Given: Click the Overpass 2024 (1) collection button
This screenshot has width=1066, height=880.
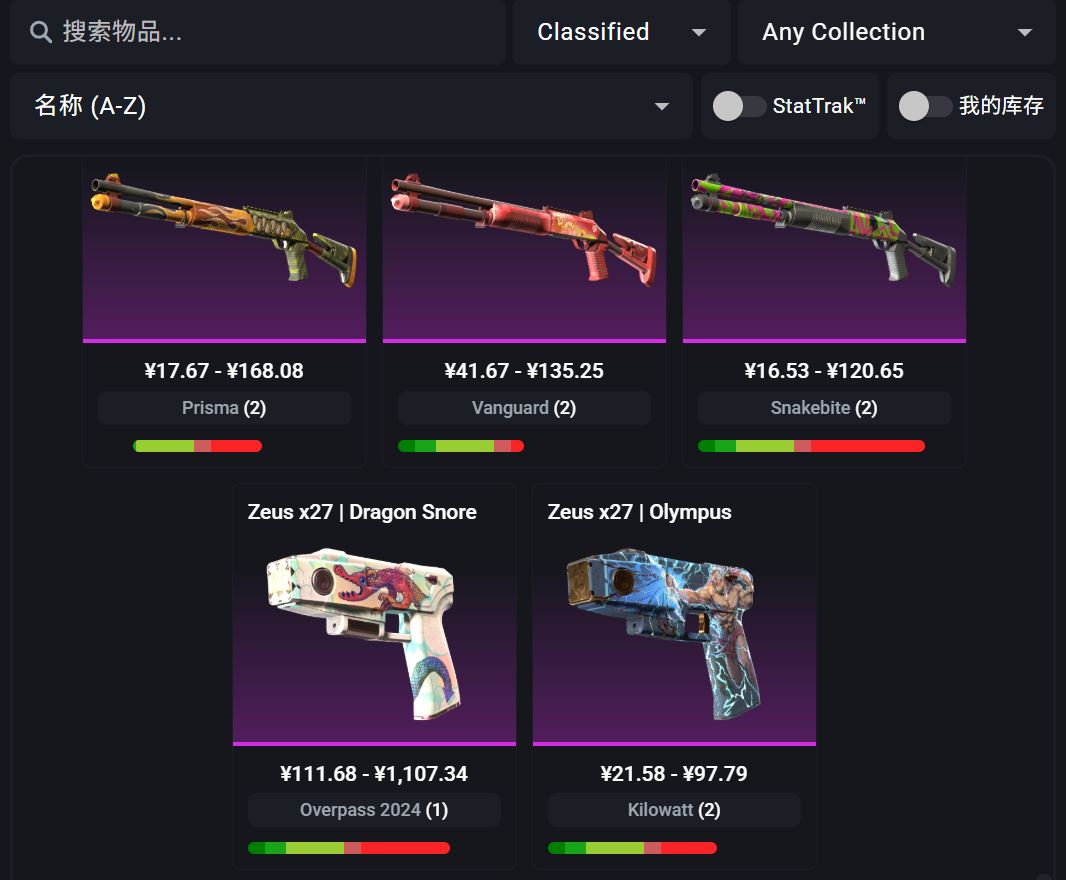Looking at the screenshot, I should pos(374,810).
